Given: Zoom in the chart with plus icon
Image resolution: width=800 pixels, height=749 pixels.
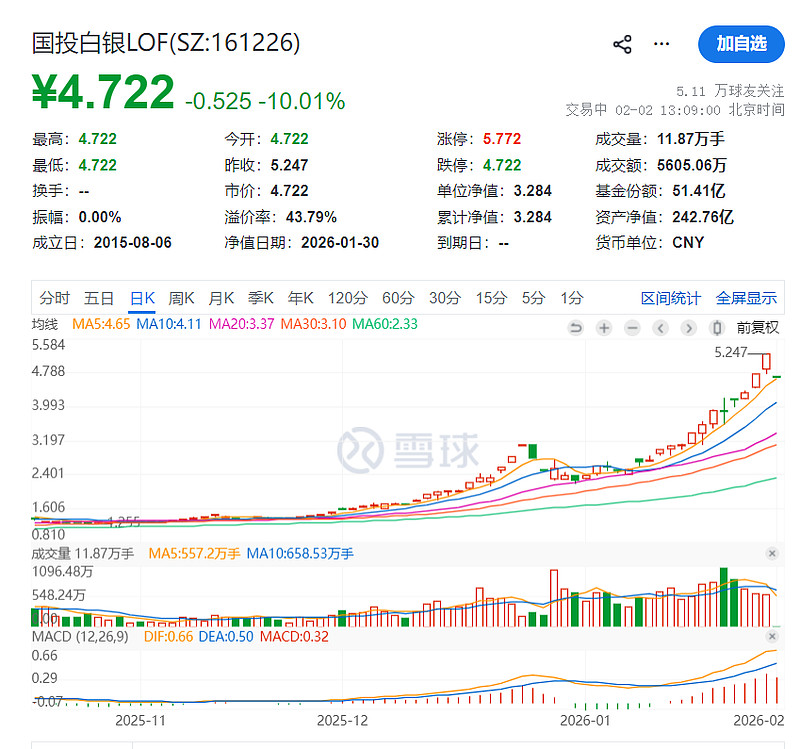Looking at the screenshot, I should pyautogui.click(x=604, y=328).
